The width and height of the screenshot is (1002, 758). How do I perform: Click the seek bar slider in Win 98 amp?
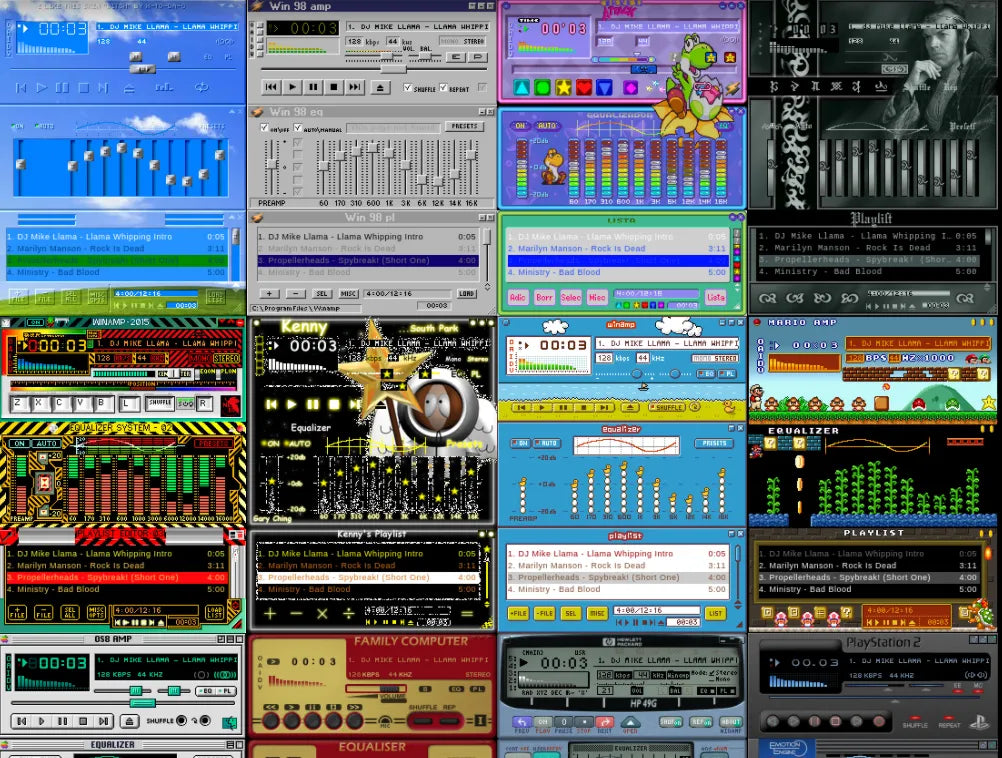pyautogui.click(x=395, y=70)
